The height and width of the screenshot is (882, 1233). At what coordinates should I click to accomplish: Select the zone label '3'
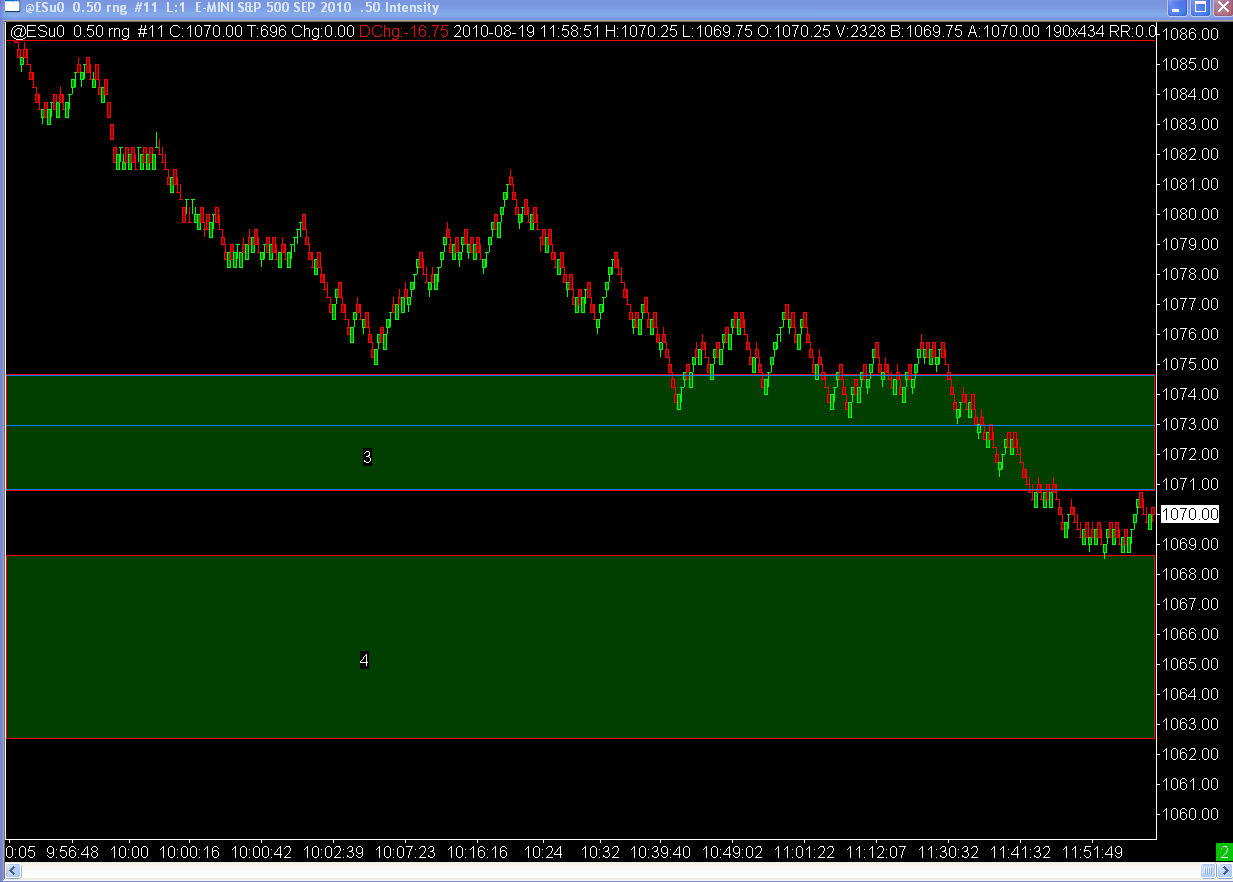(367, 457)
